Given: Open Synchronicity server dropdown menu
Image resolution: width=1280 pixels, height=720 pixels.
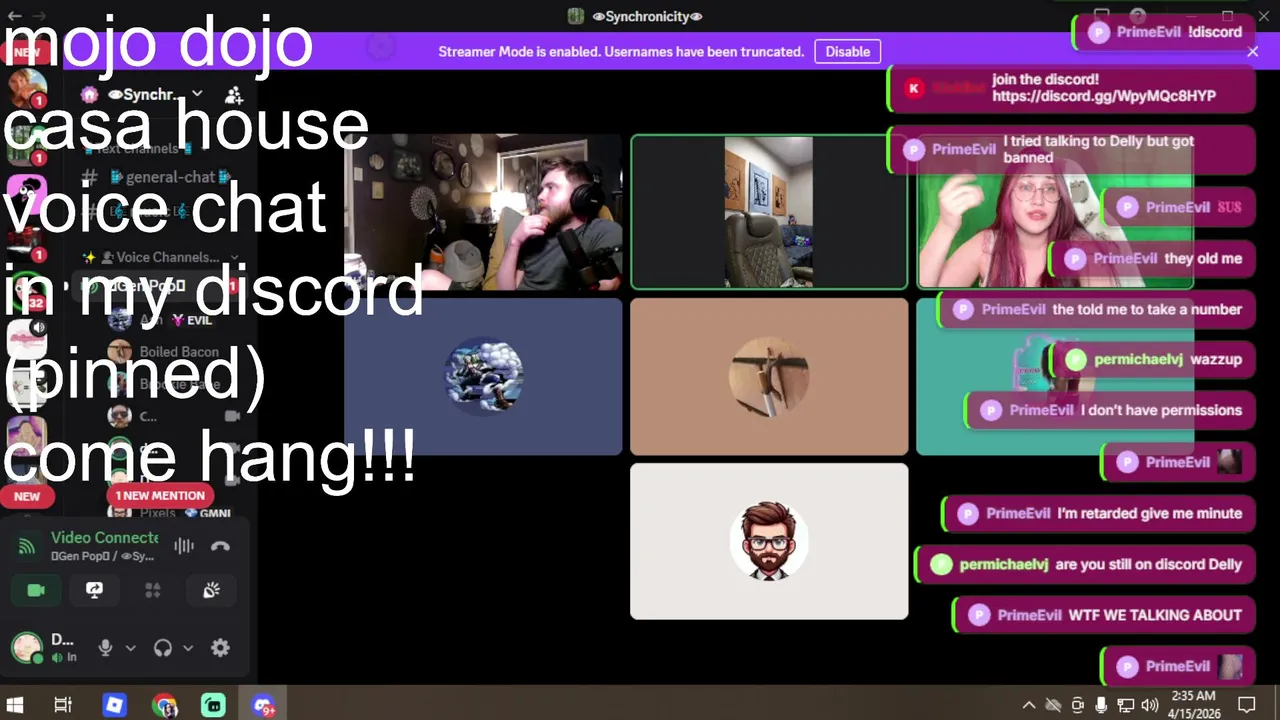Looking at the screenshot, I should click(x=197, y=94).
